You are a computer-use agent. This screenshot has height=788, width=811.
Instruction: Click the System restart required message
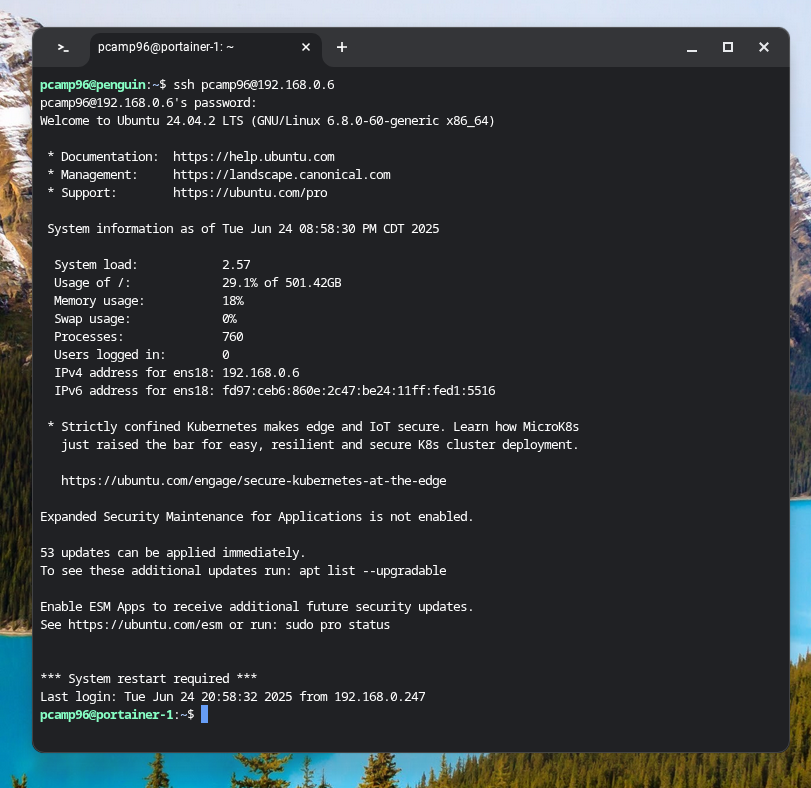coord(155,678)
